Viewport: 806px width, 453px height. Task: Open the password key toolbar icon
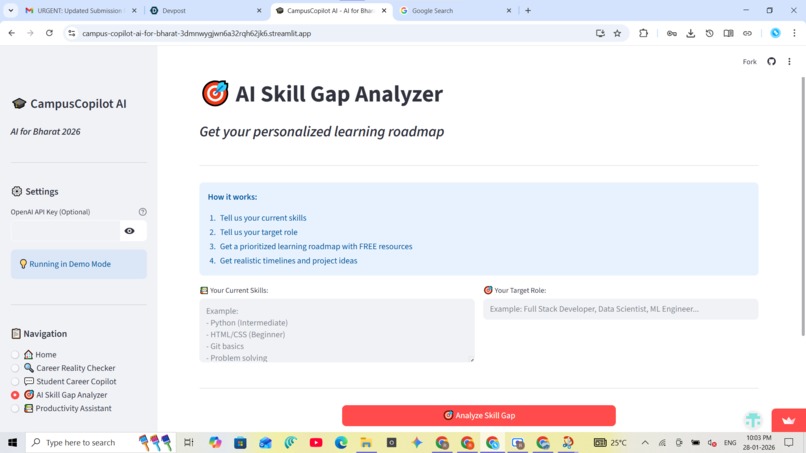[671, 33]
